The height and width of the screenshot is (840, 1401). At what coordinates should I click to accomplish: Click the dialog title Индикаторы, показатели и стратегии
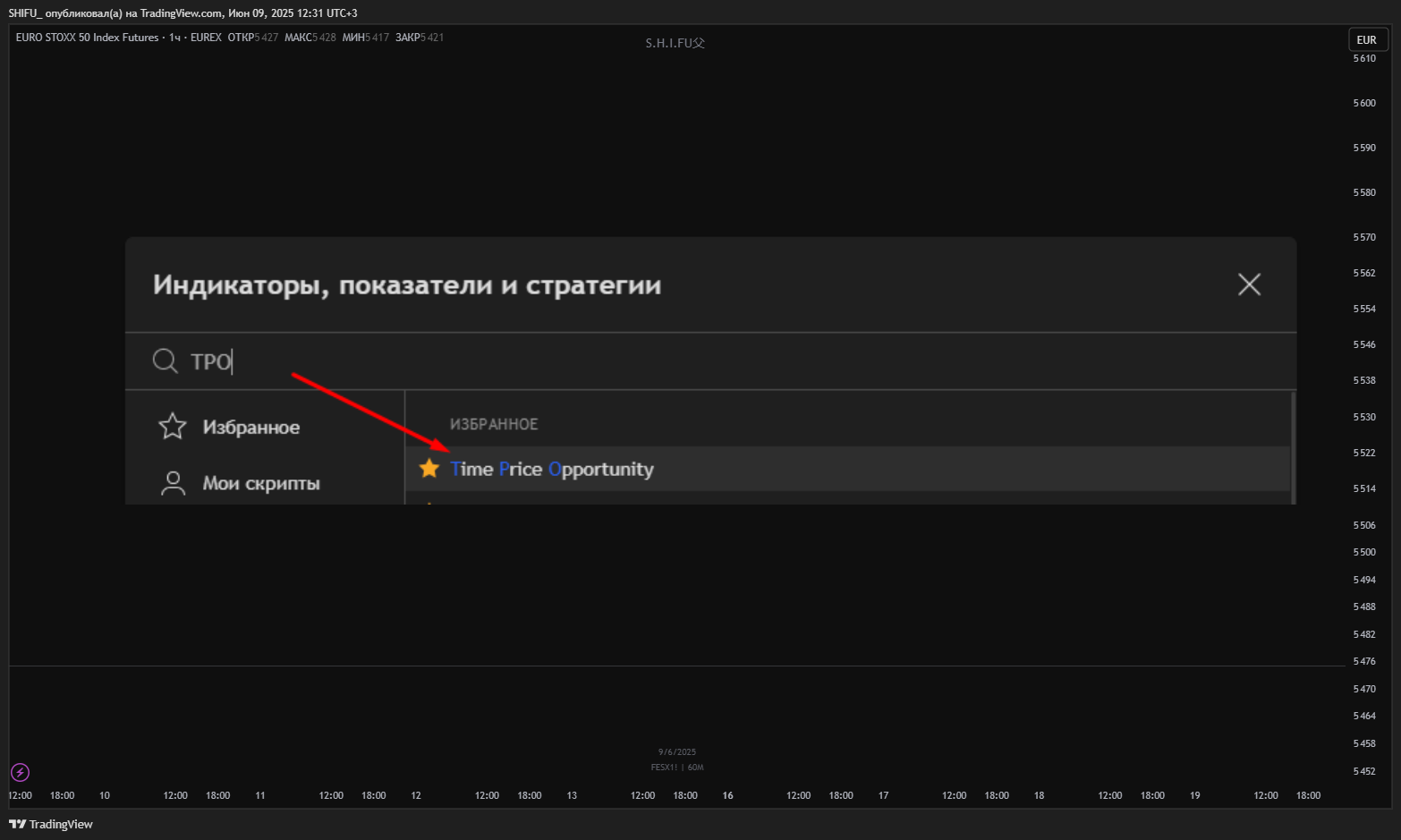click(407, 285)
